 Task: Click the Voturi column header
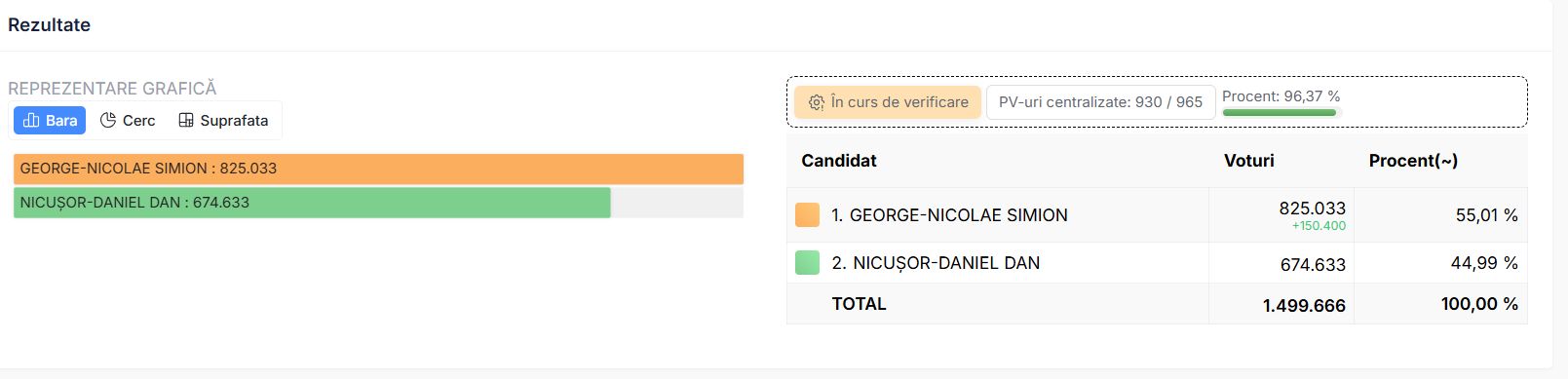pyautogui.click(x=1248, y=161)
